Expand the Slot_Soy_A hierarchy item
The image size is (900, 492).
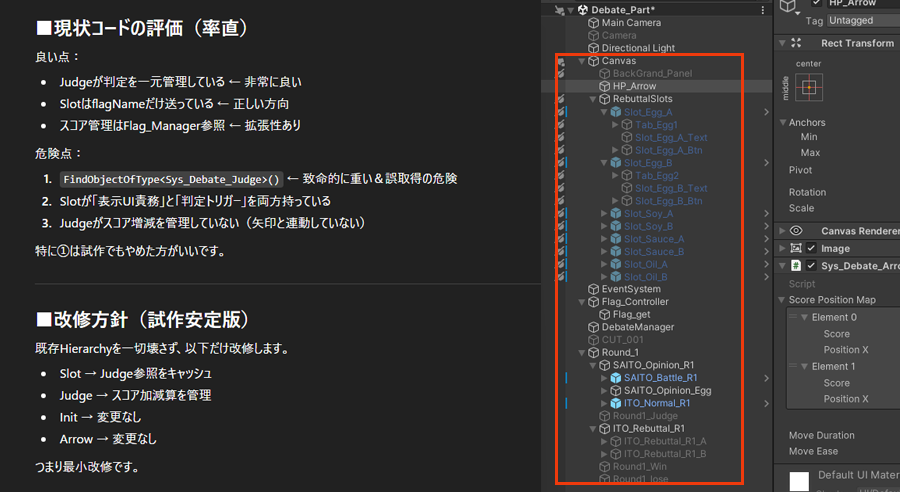[604, 214]
